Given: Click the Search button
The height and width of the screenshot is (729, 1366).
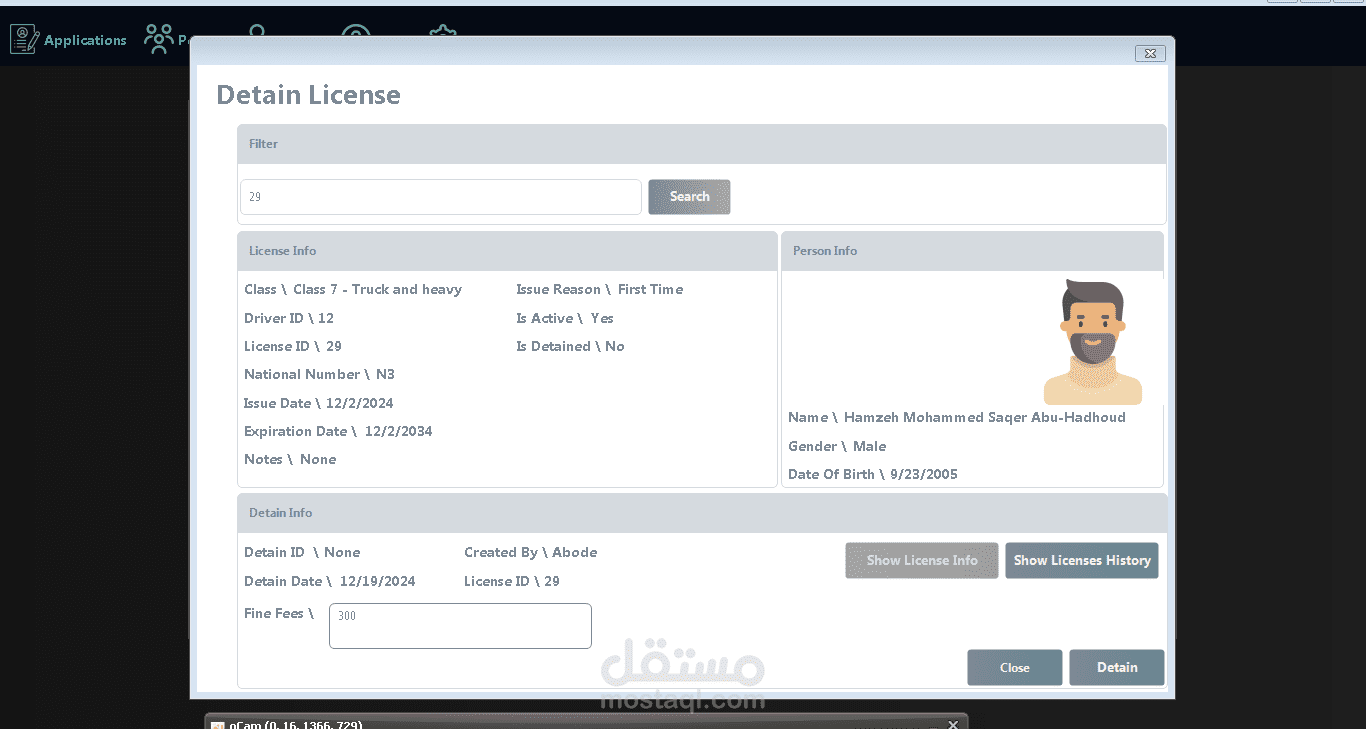Looking at the screenshot, I should tap(689, 197).
